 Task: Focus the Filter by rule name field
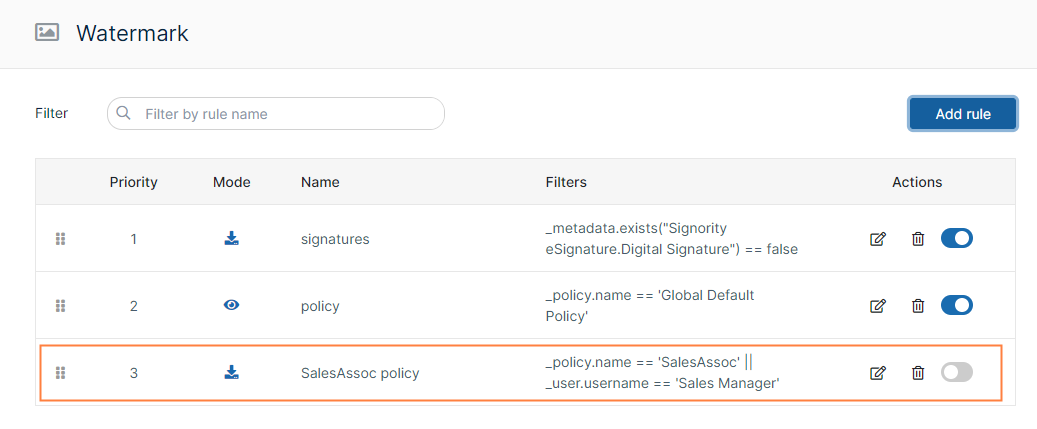coord(276,114)
